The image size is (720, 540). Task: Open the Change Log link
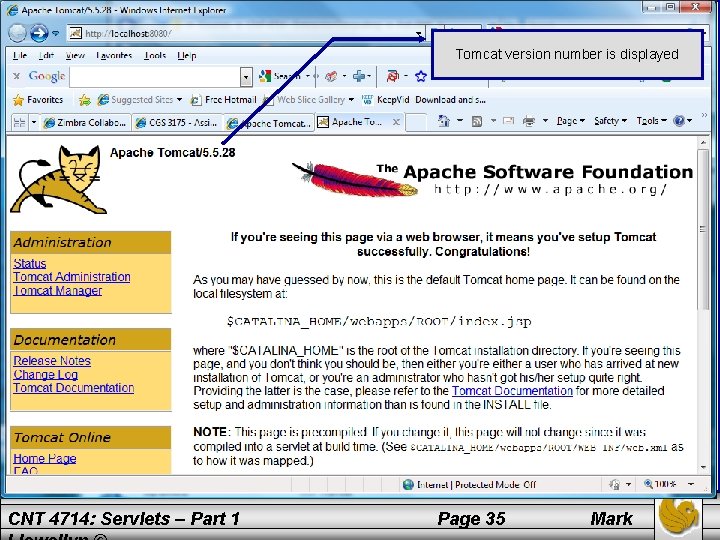coord(45,375)
